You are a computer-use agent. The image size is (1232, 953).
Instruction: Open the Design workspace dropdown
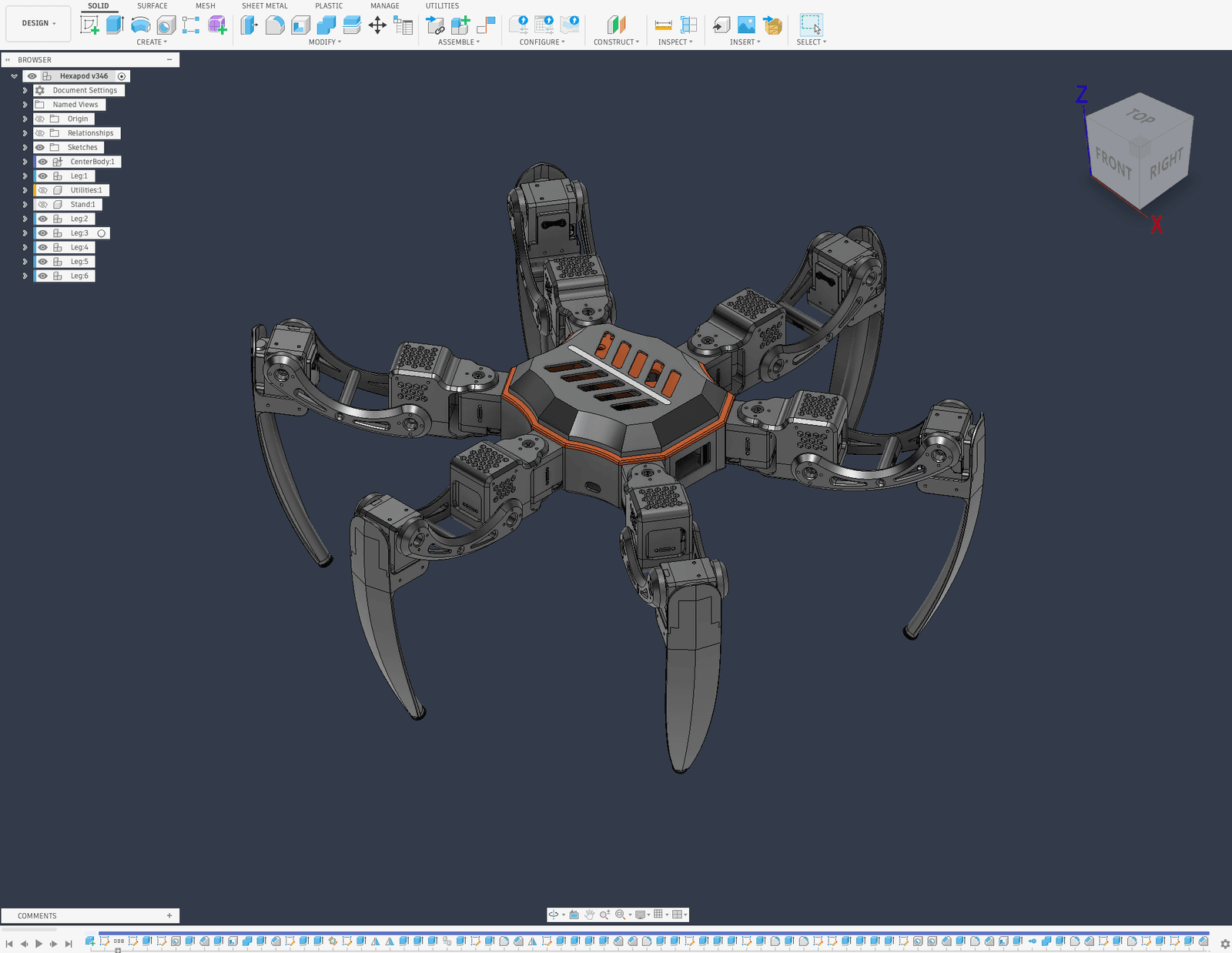(38, 23)
